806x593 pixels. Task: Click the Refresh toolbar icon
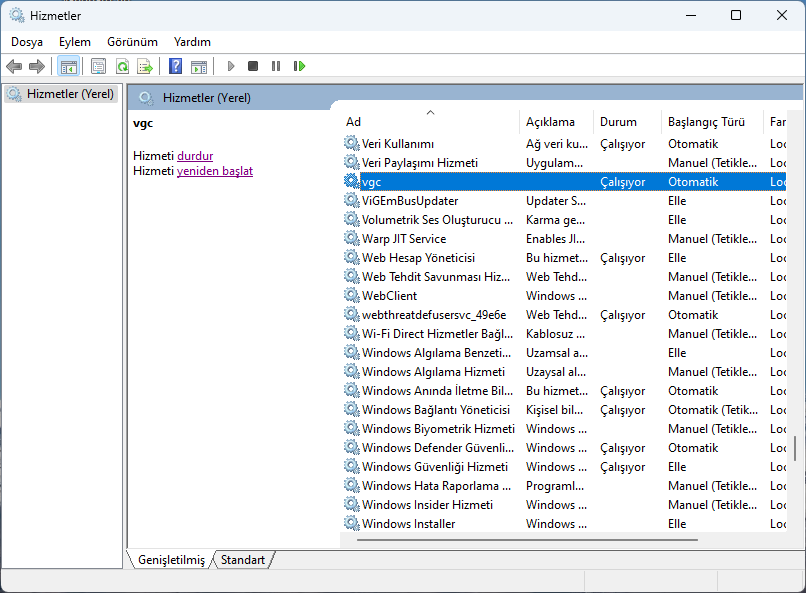pos(122,66)
